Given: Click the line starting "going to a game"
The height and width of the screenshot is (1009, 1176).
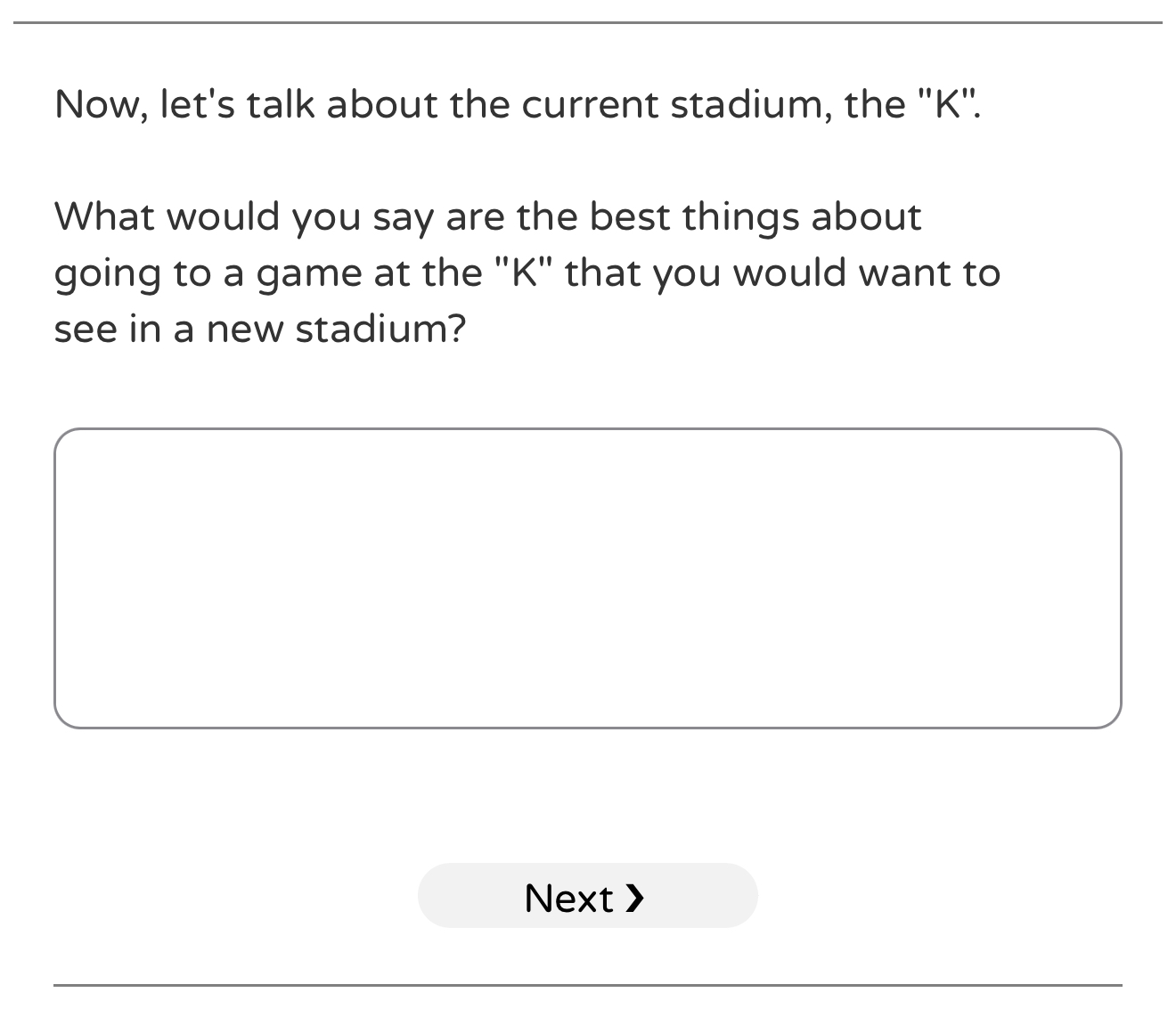Looking at the screenshot, I should tap(526, 273).
